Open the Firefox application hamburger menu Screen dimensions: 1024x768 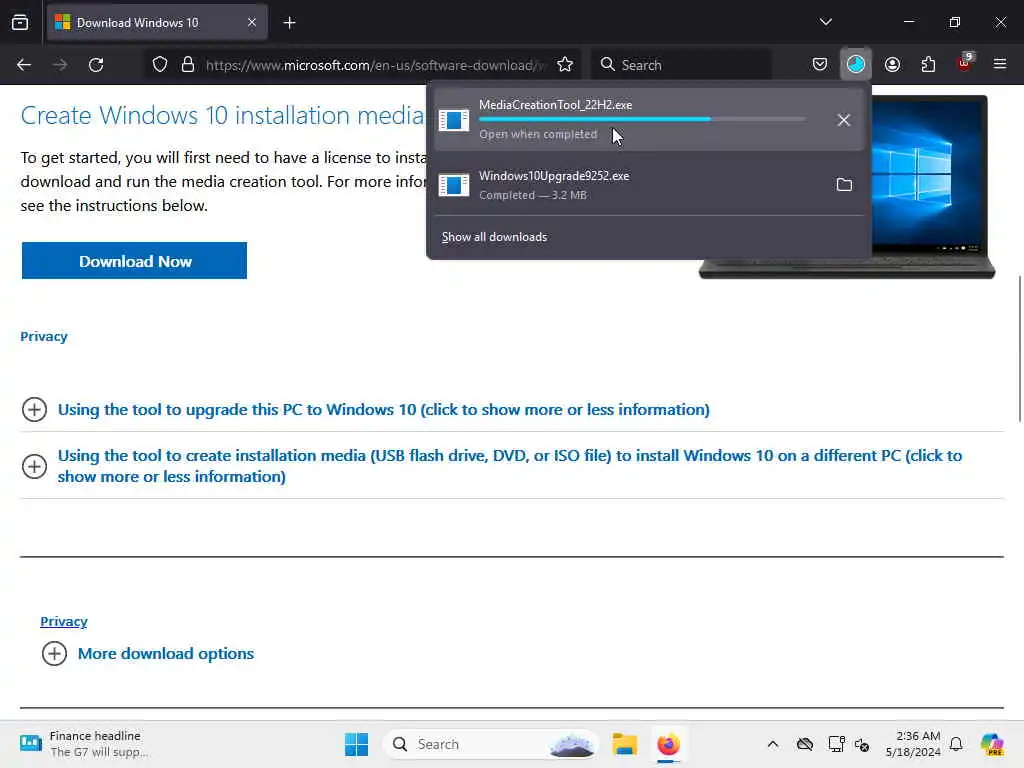point(1000,64)
